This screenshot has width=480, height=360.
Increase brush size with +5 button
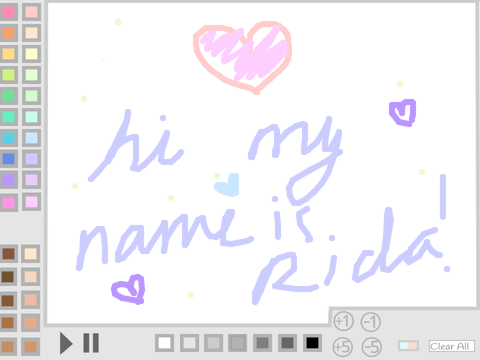tap(343, 347)
